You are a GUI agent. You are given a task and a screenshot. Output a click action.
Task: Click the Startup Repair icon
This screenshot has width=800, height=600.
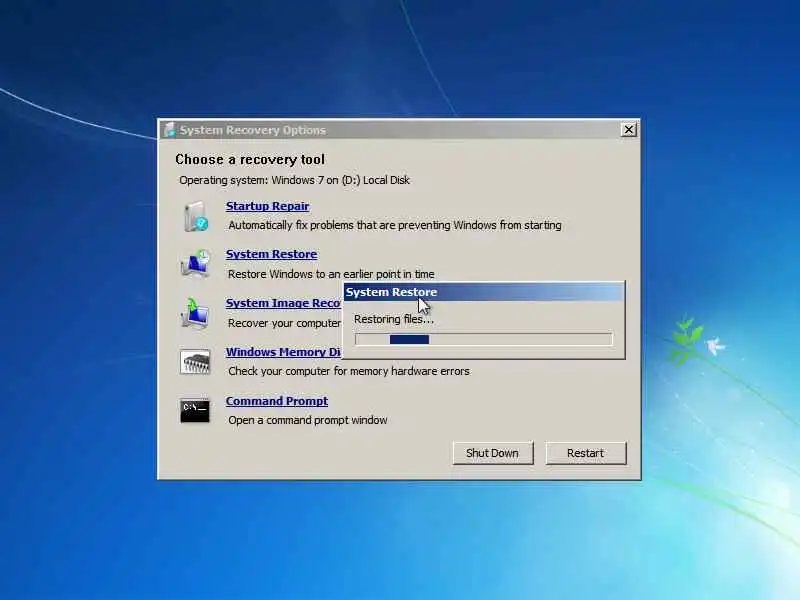point(196,216)
